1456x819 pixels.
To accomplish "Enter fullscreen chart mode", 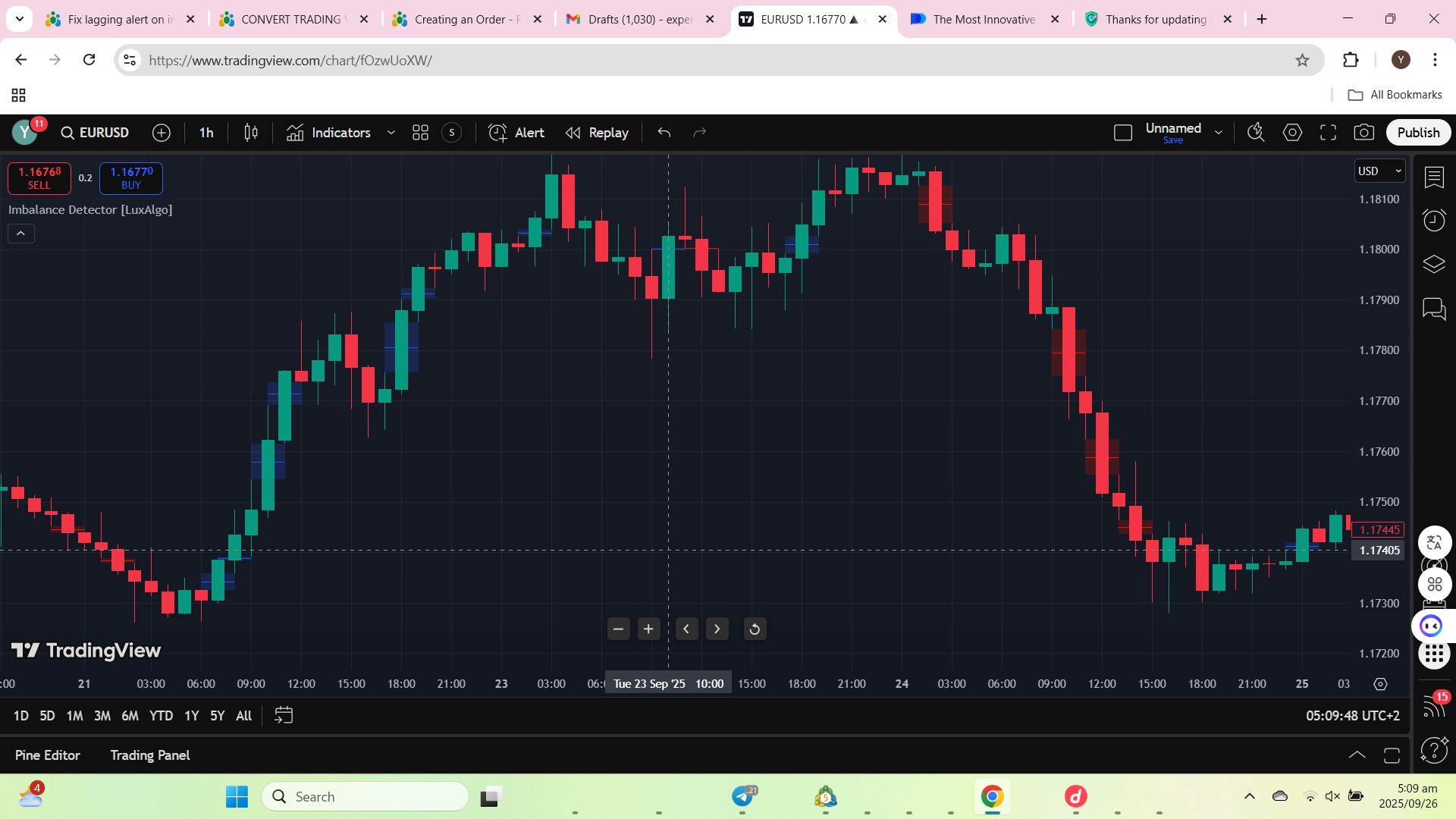I will click(1328, 133).
